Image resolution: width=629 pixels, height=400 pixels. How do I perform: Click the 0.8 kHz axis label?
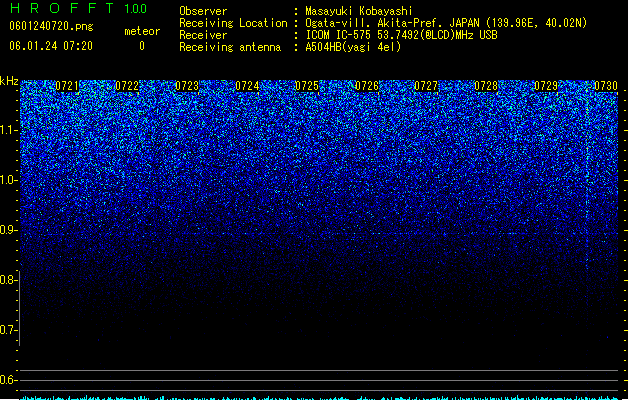point(8,280)
